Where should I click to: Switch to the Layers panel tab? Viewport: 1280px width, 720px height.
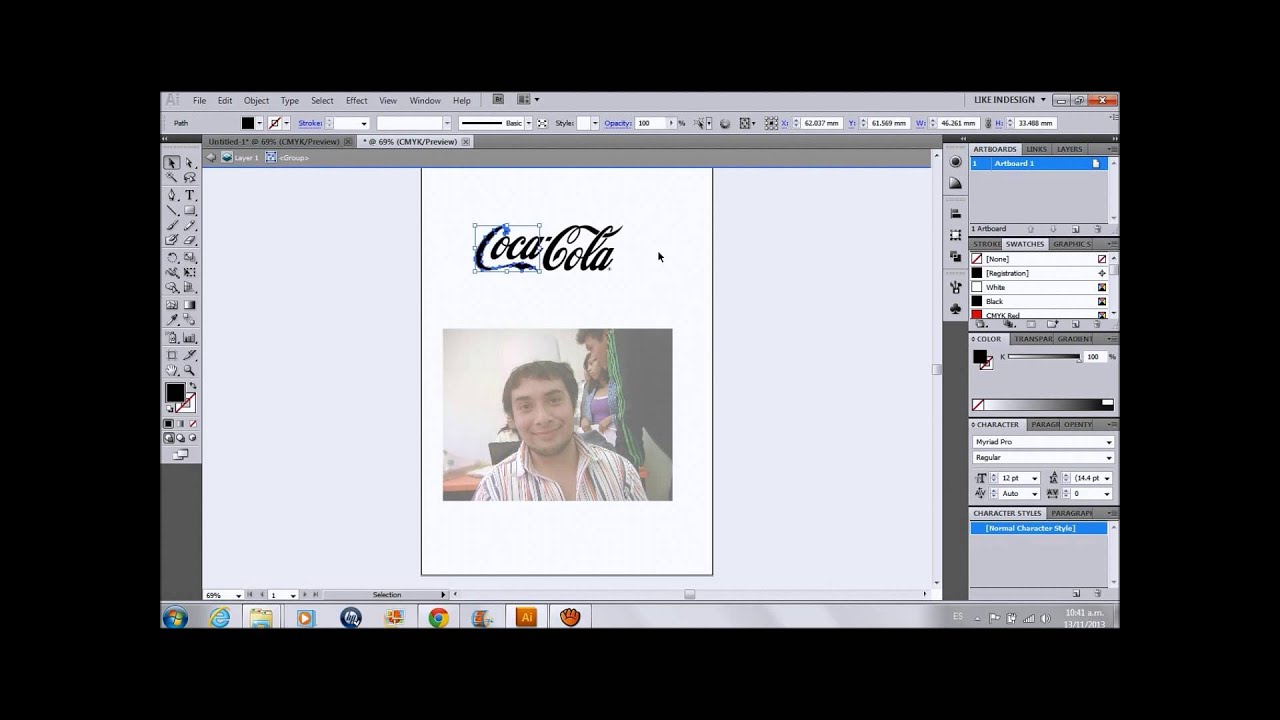point(1070,149)
